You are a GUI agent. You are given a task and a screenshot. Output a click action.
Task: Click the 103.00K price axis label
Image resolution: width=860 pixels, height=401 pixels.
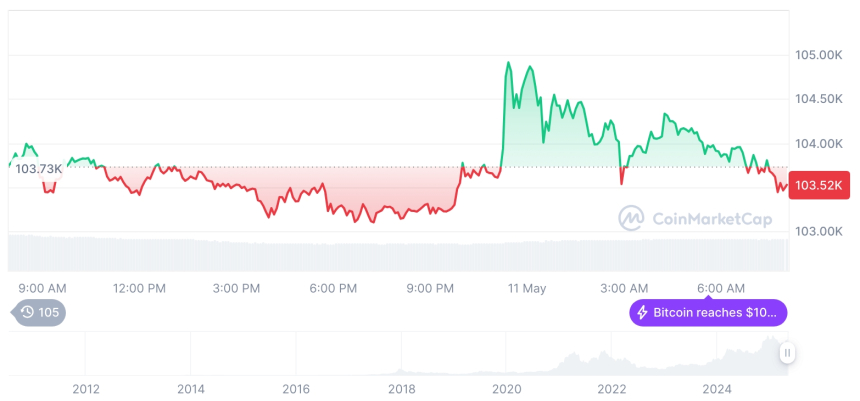(x=817, y=231)
